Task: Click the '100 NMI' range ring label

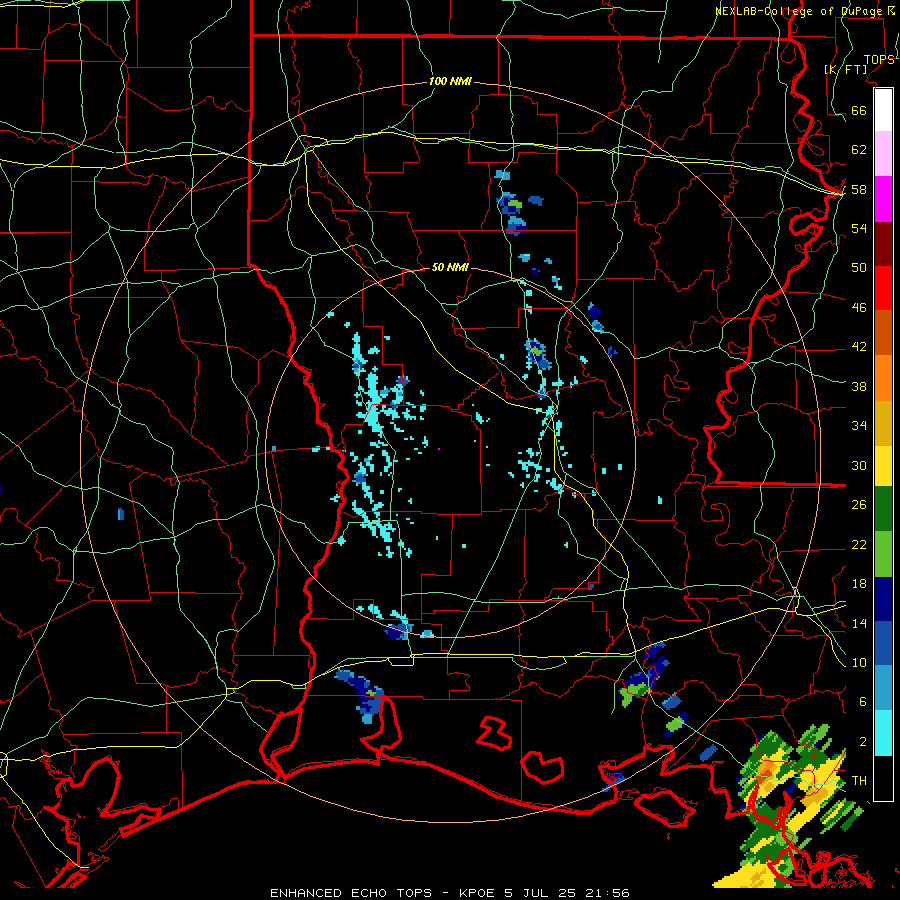Action: (450, 81)
